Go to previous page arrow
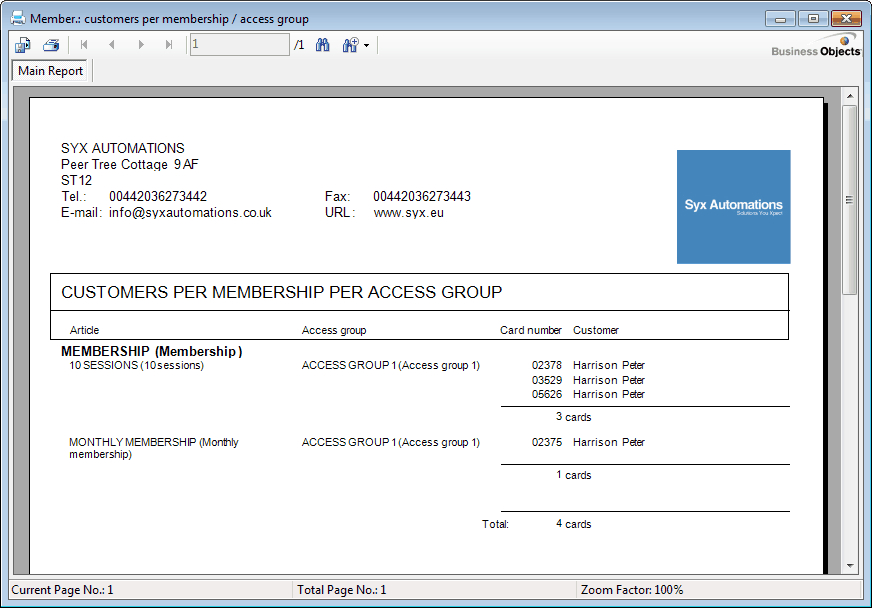 [x=112, y=45]
